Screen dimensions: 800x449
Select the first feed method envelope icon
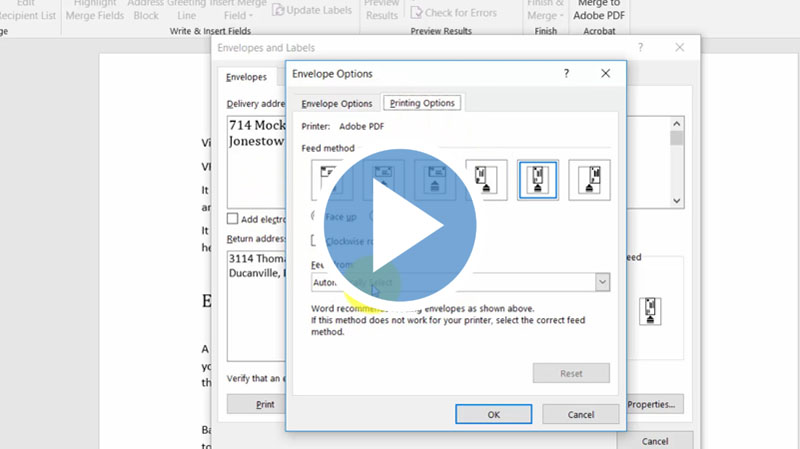[332, 180]
